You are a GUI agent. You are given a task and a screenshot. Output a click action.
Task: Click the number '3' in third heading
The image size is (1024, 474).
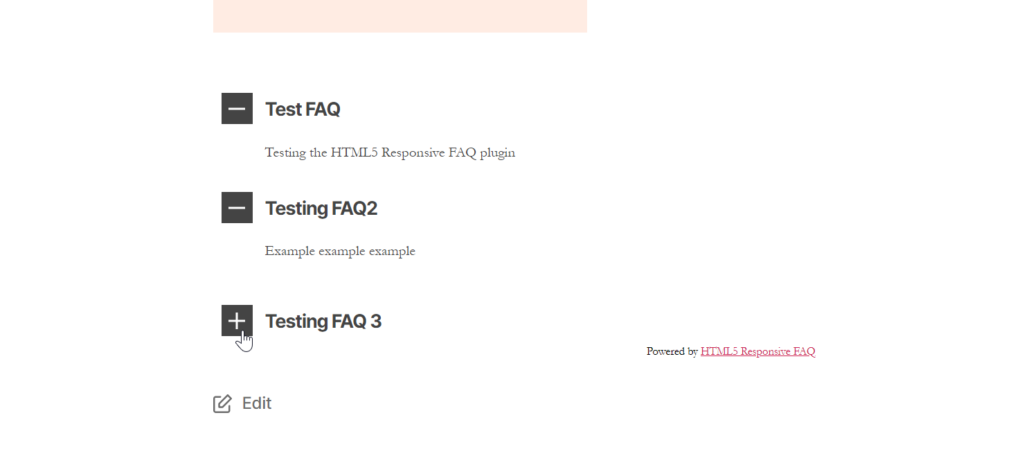click(x=376, y=321)
